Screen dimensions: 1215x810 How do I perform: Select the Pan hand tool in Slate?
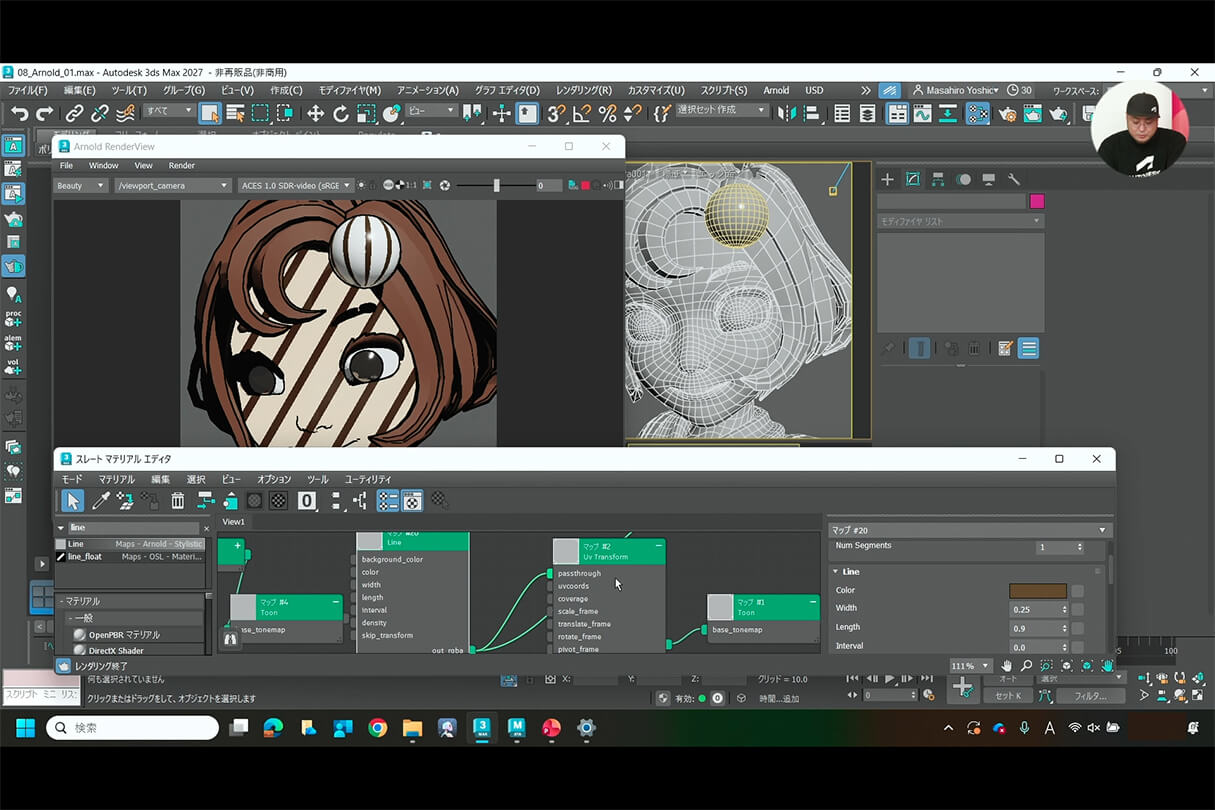pos(1007,665)
